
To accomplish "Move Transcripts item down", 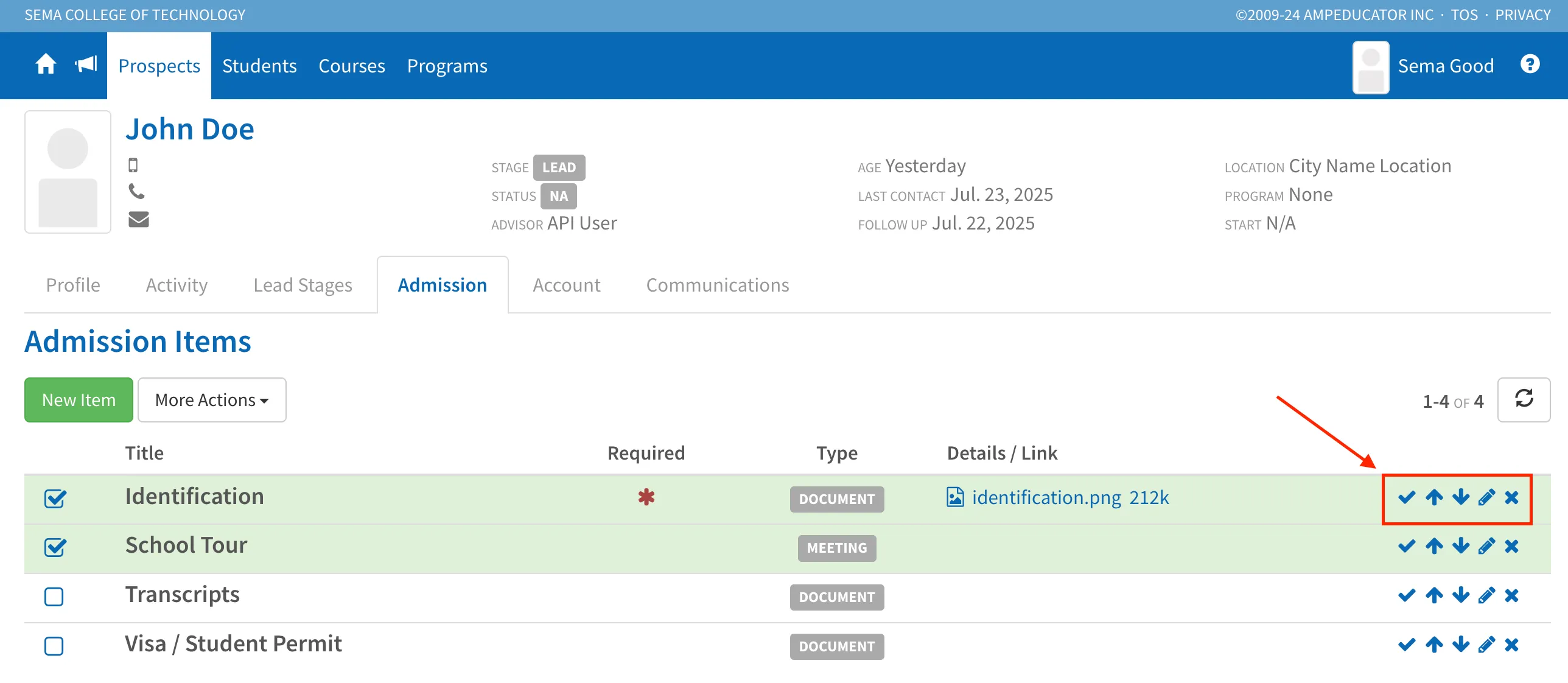I will 1460,595.
